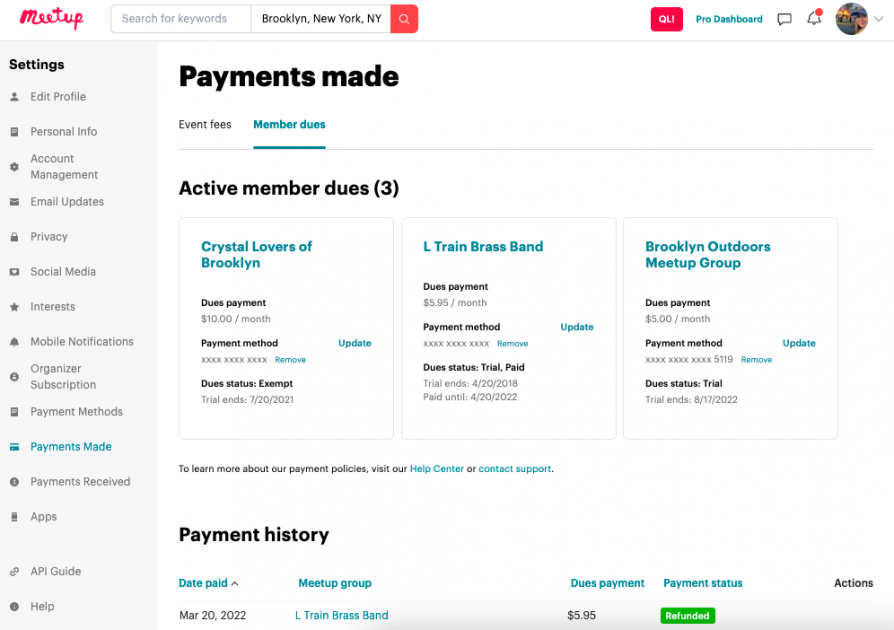Image resolution: width=894 pixels, height=630 pixels.
Task: Click the Mar 20, 2022 date cell
Action: click(x=213, y=616)
